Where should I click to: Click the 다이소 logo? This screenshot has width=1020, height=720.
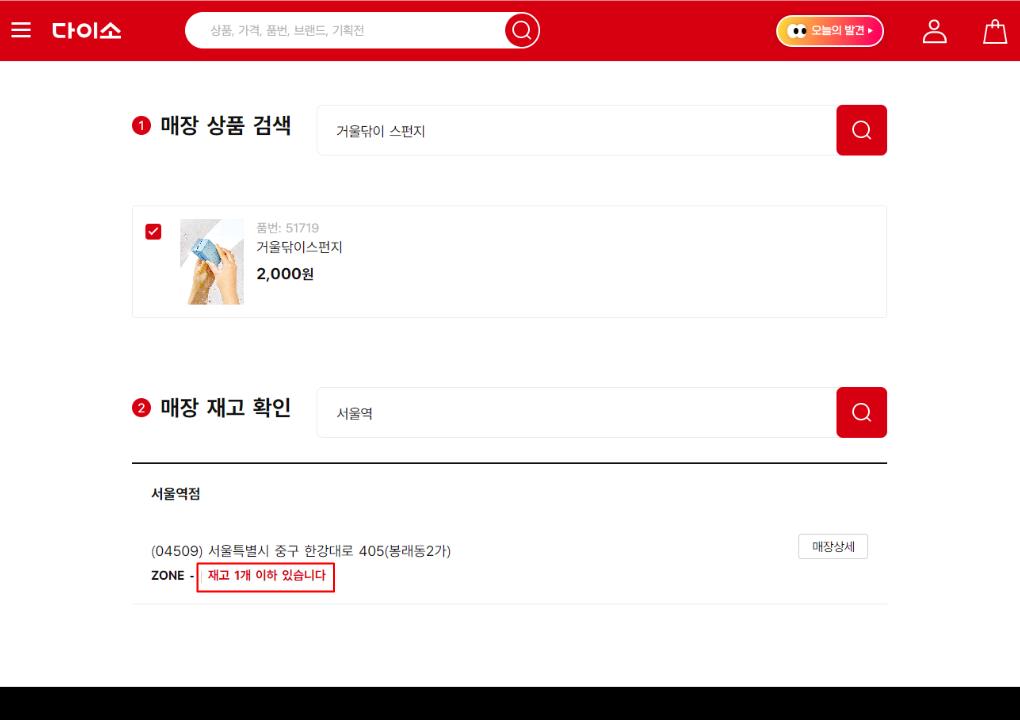pyautogui.click(x=87, y=31)
